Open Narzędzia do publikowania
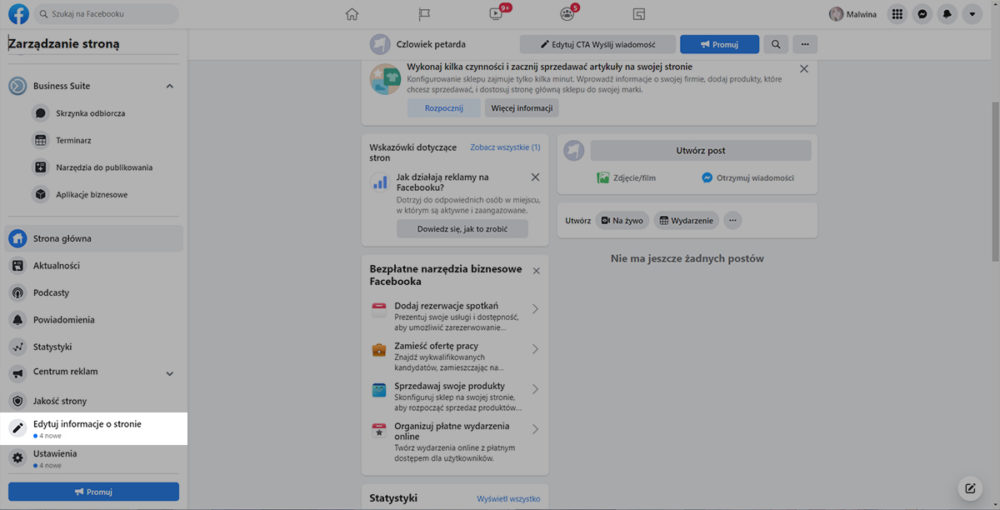 click(x=104, y=168)
